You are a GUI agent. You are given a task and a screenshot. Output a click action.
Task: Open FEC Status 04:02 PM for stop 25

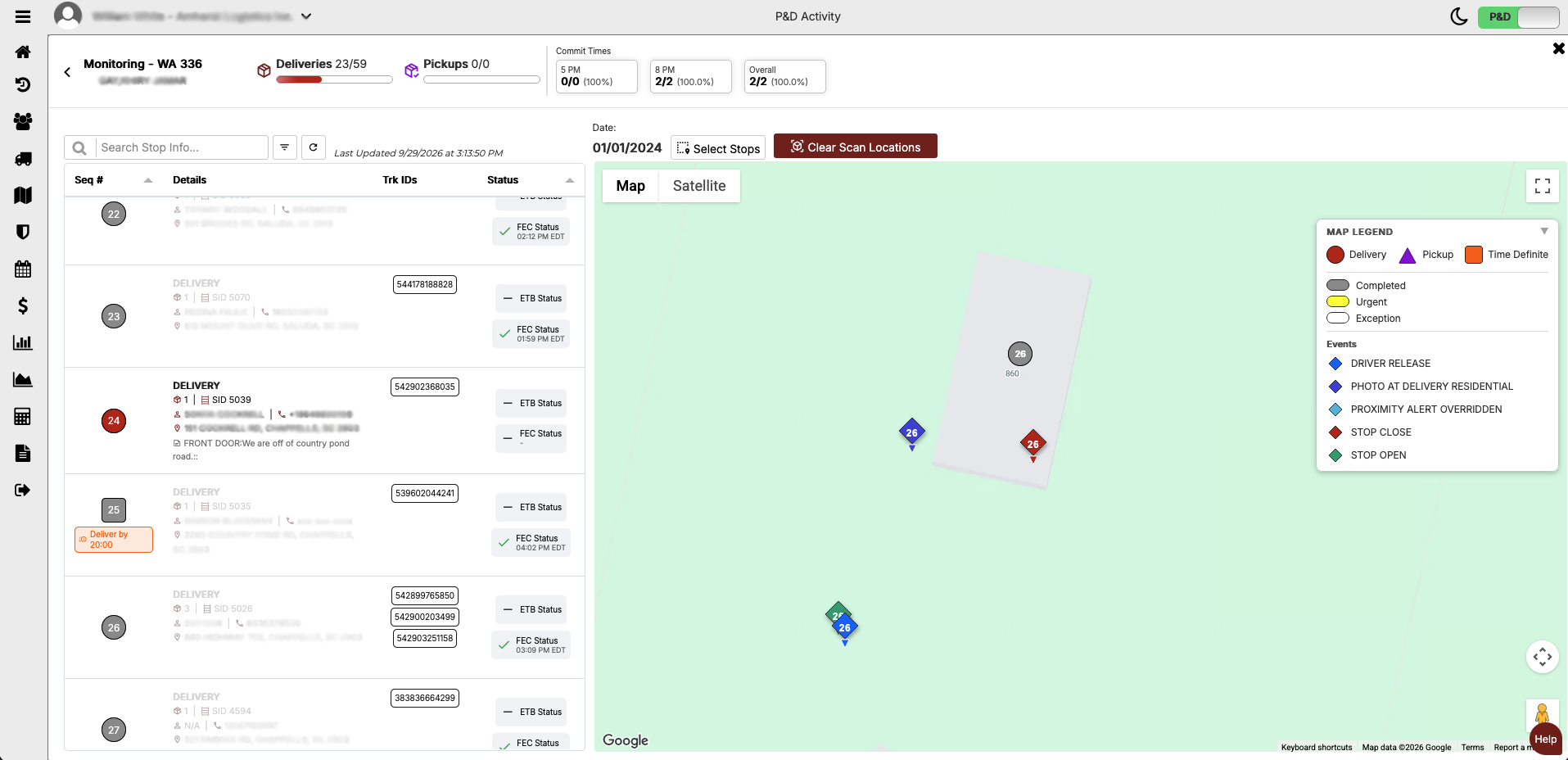coord(531,542)
